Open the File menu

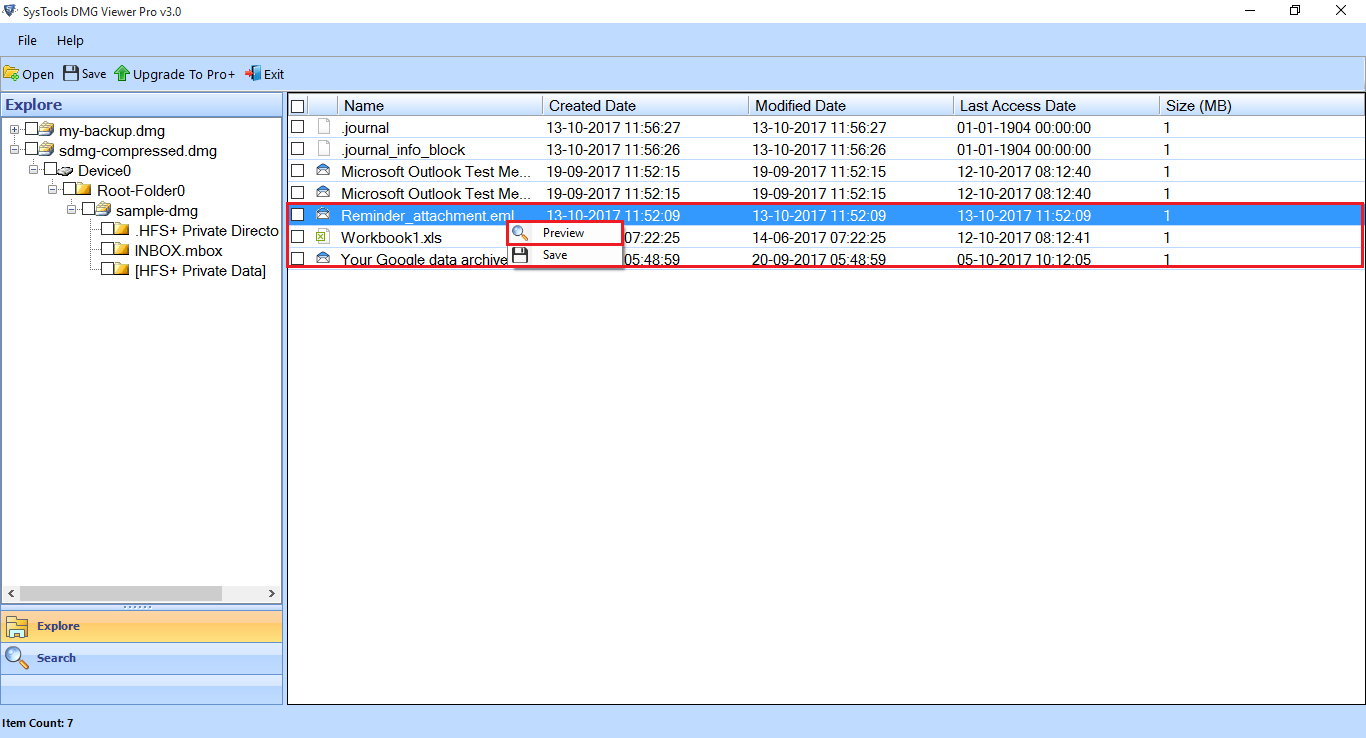tap(26, 40)
